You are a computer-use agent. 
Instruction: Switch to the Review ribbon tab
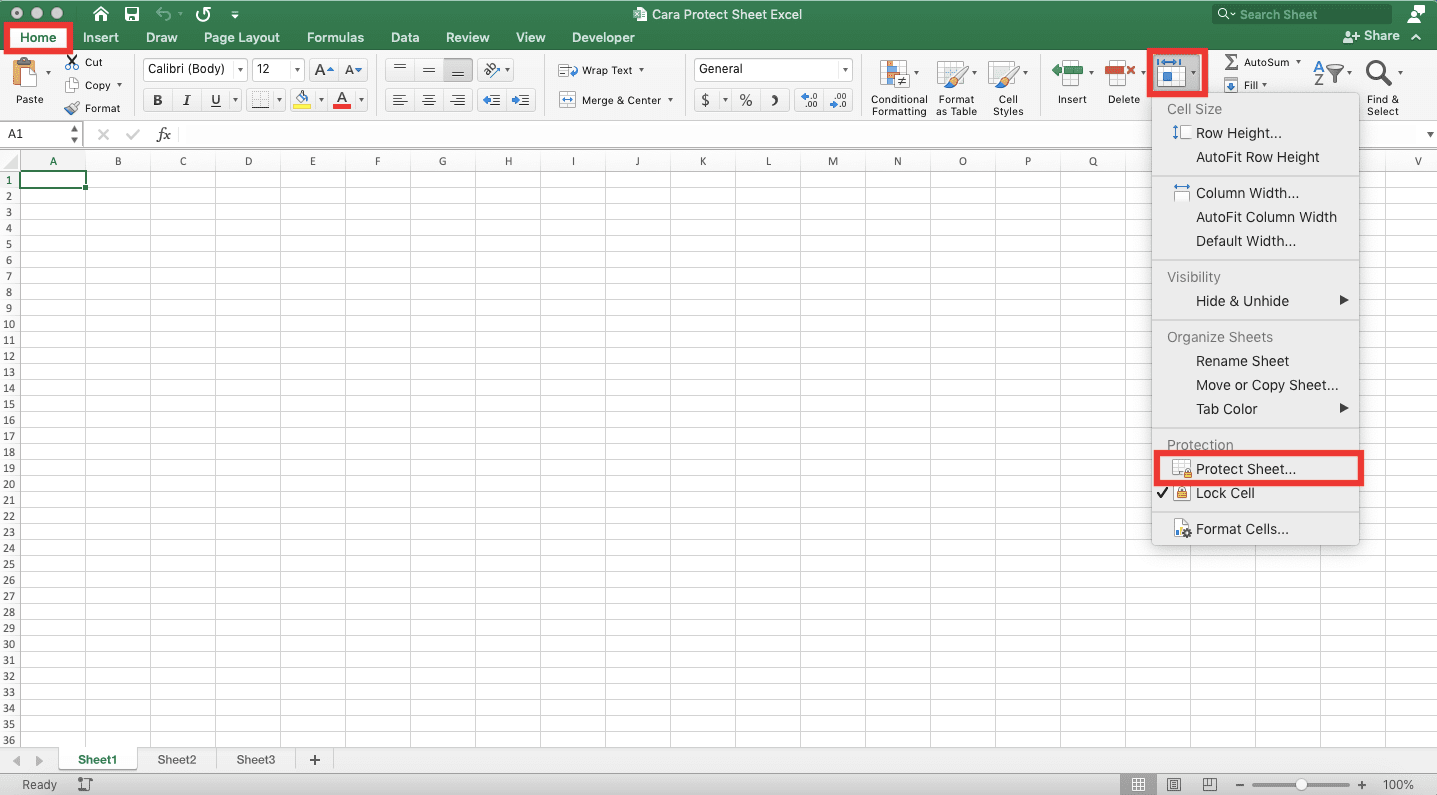[x=468, y=37]
